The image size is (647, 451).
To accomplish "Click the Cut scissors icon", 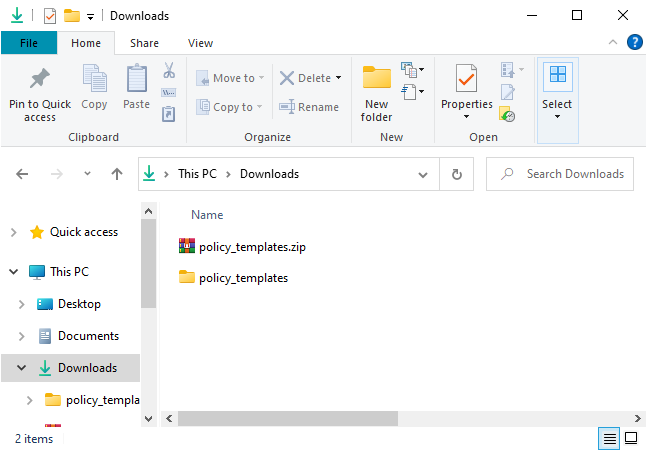I will pyautogui.click(x=169, y=70).
